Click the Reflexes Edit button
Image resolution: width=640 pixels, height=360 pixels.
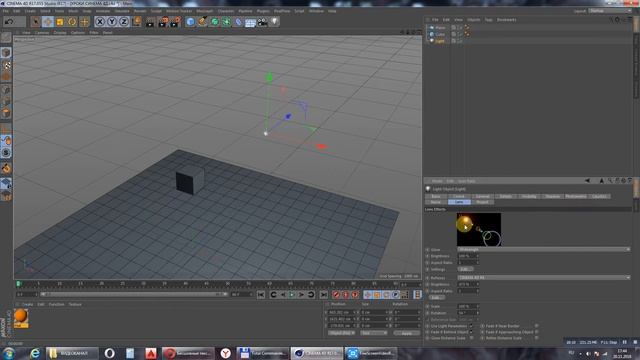[436, 298]
